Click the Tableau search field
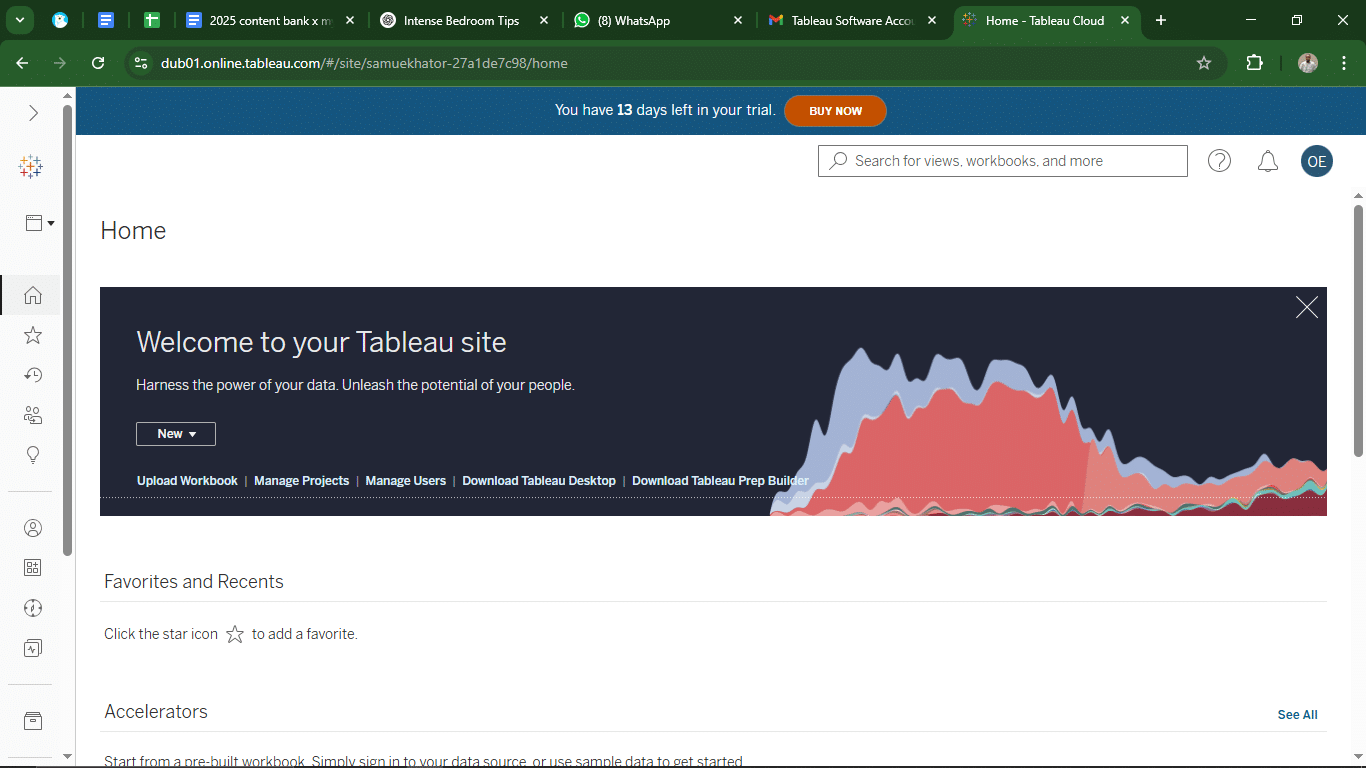This screenshot has height=768, width=1366. click(x=1003, y=161)
